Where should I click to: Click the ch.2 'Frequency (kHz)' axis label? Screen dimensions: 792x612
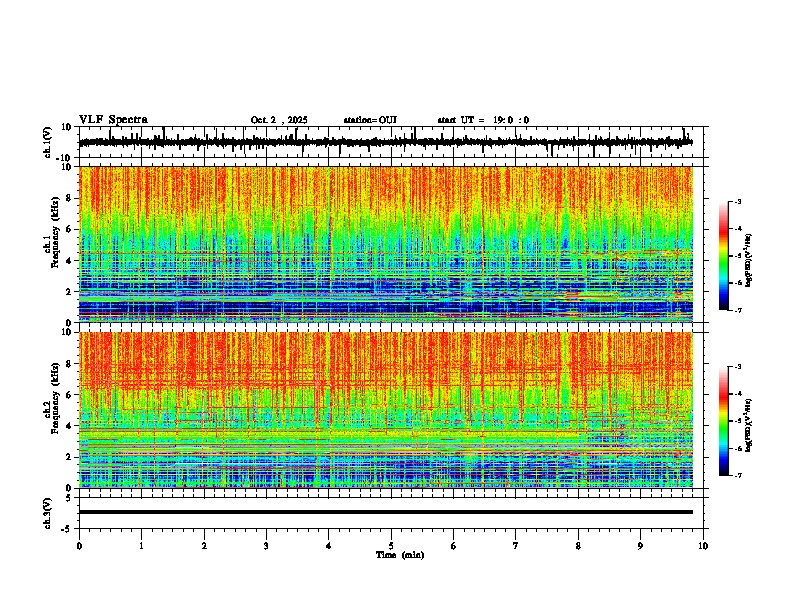click(x=56, y=398)
